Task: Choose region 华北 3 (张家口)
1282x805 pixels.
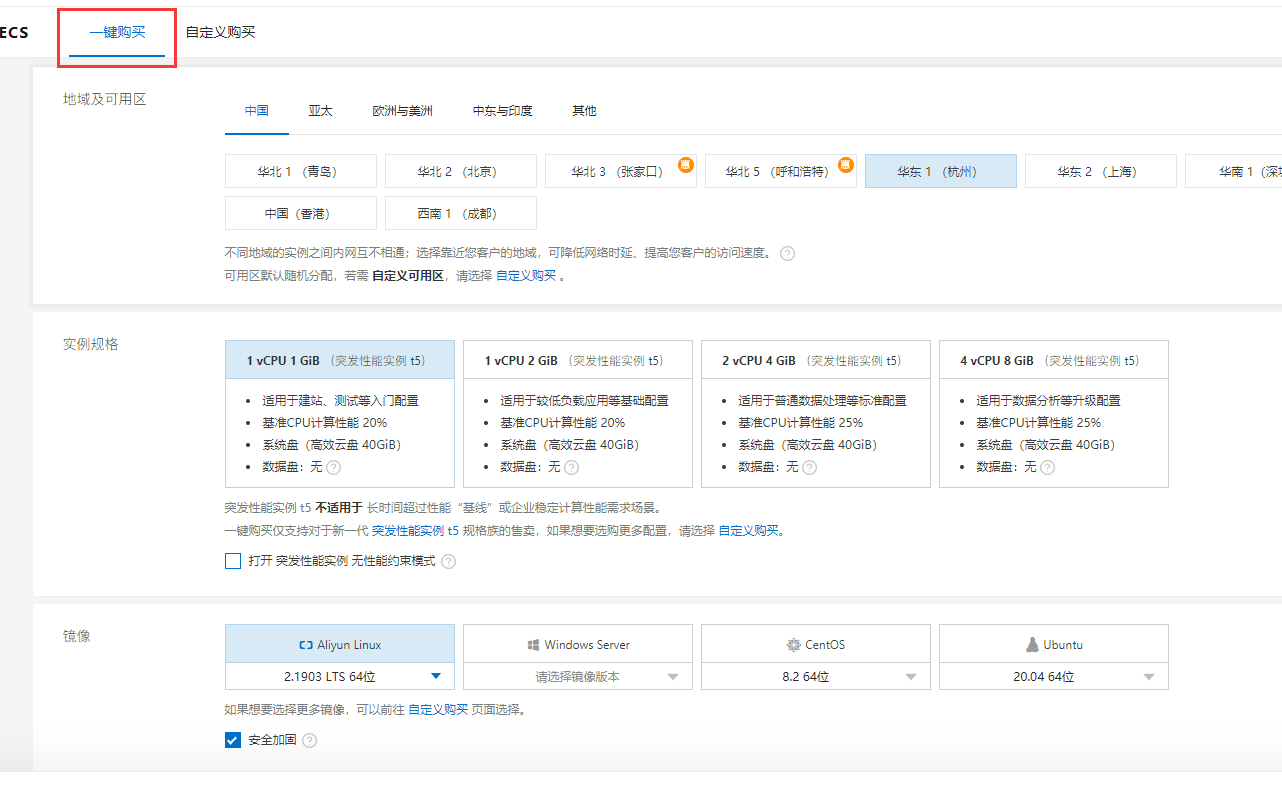Action: point(621,171)
